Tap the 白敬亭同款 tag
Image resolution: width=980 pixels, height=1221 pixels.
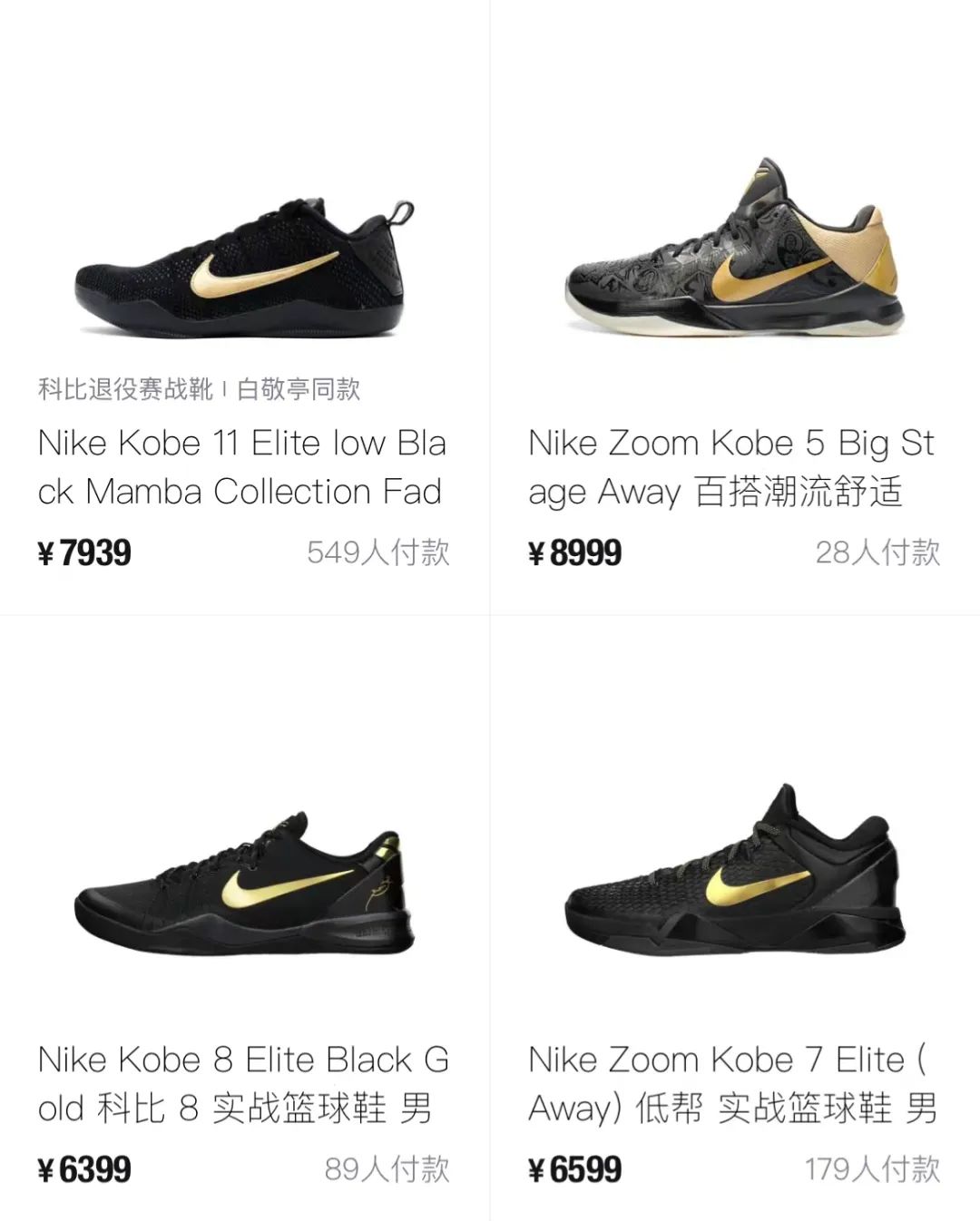(x=299, y=390)
